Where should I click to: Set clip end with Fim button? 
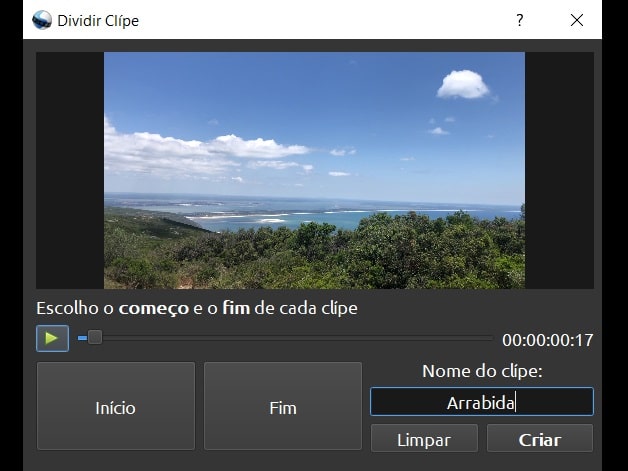[283, 407]
